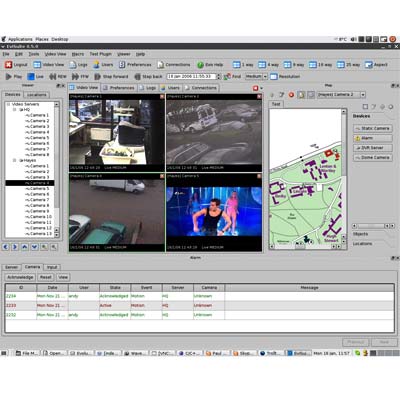Switch to 1 way video layout

tap(243, 65)
